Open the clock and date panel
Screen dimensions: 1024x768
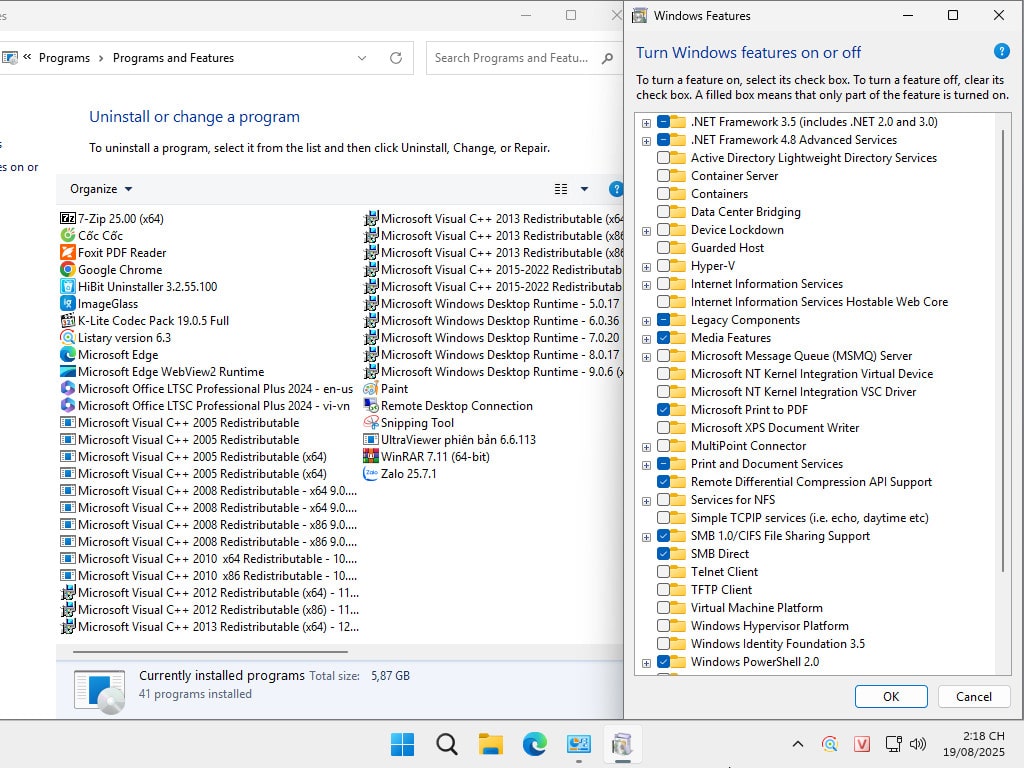coord(974,744)
